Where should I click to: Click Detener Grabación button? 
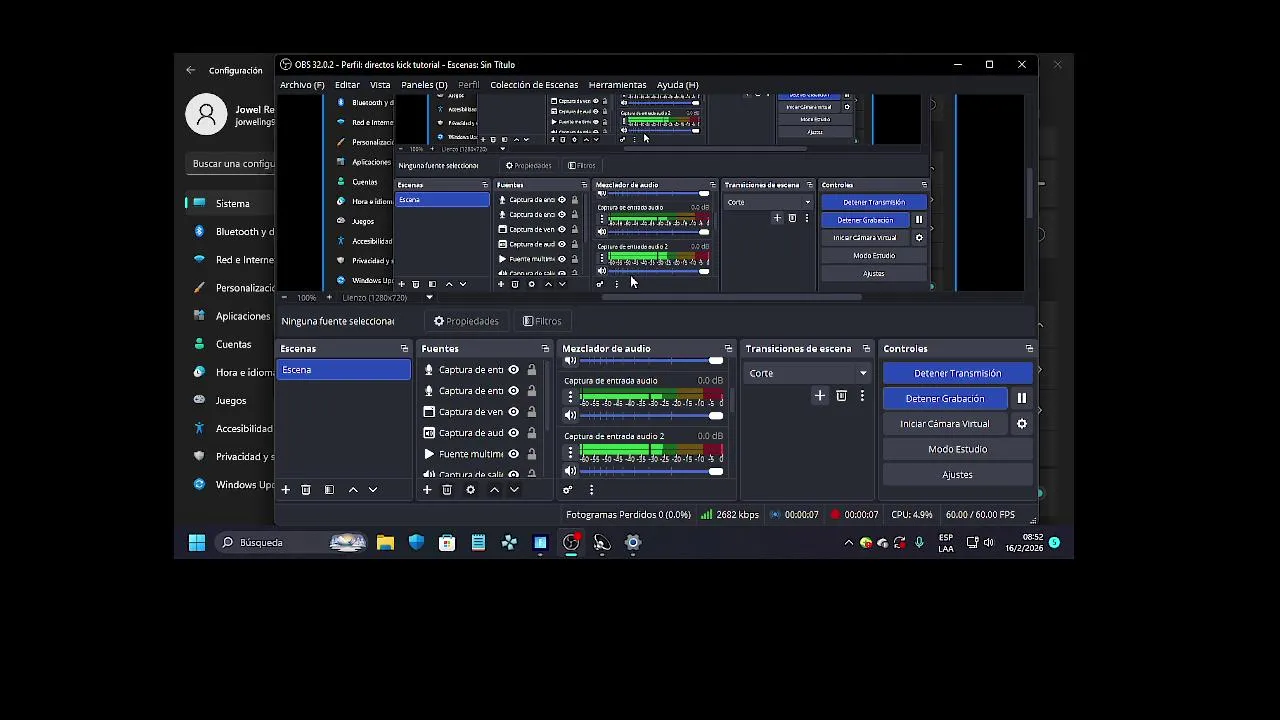point(945,398)
